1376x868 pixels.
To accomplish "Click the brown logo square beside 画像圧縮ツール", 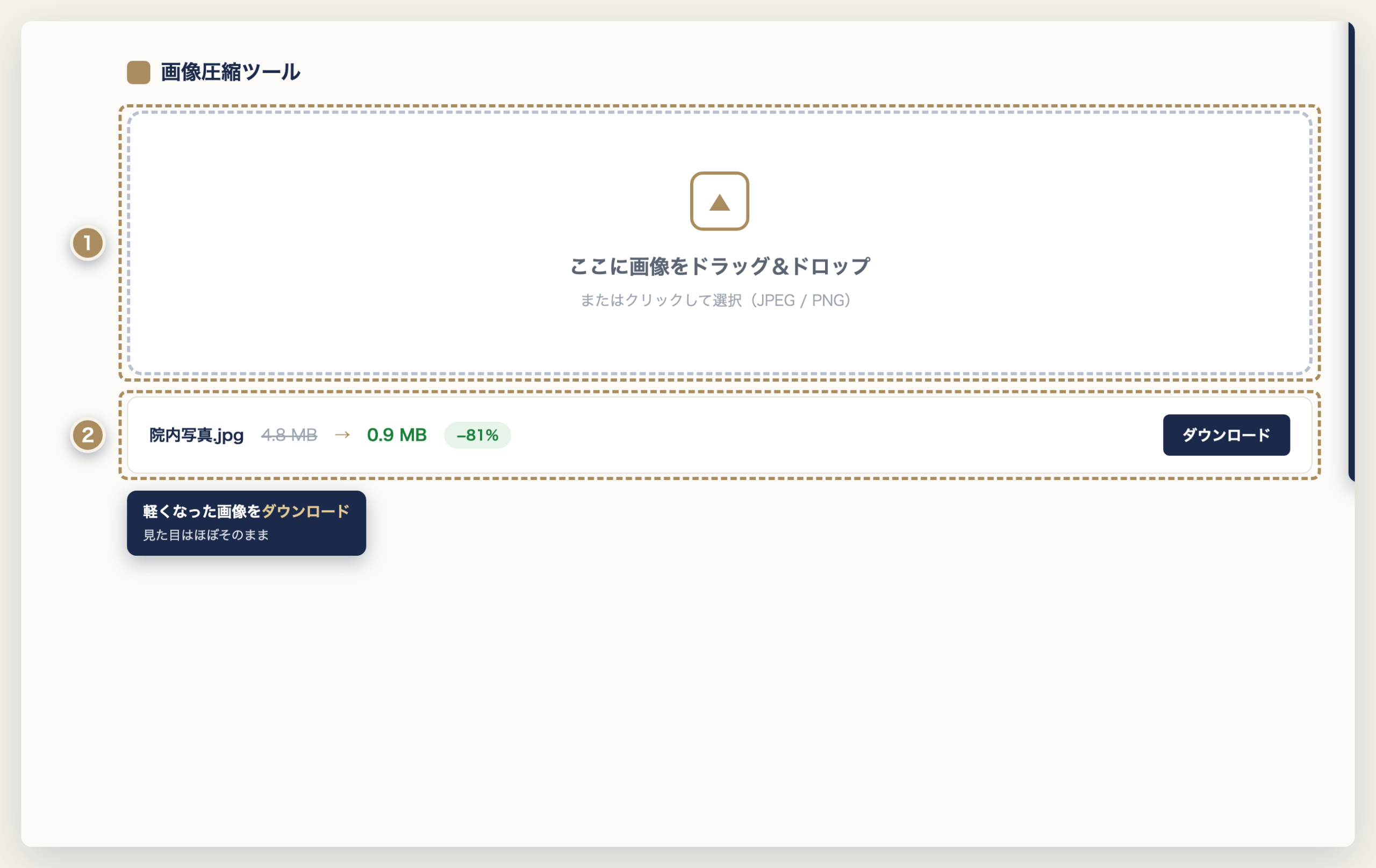I will 138,73.
